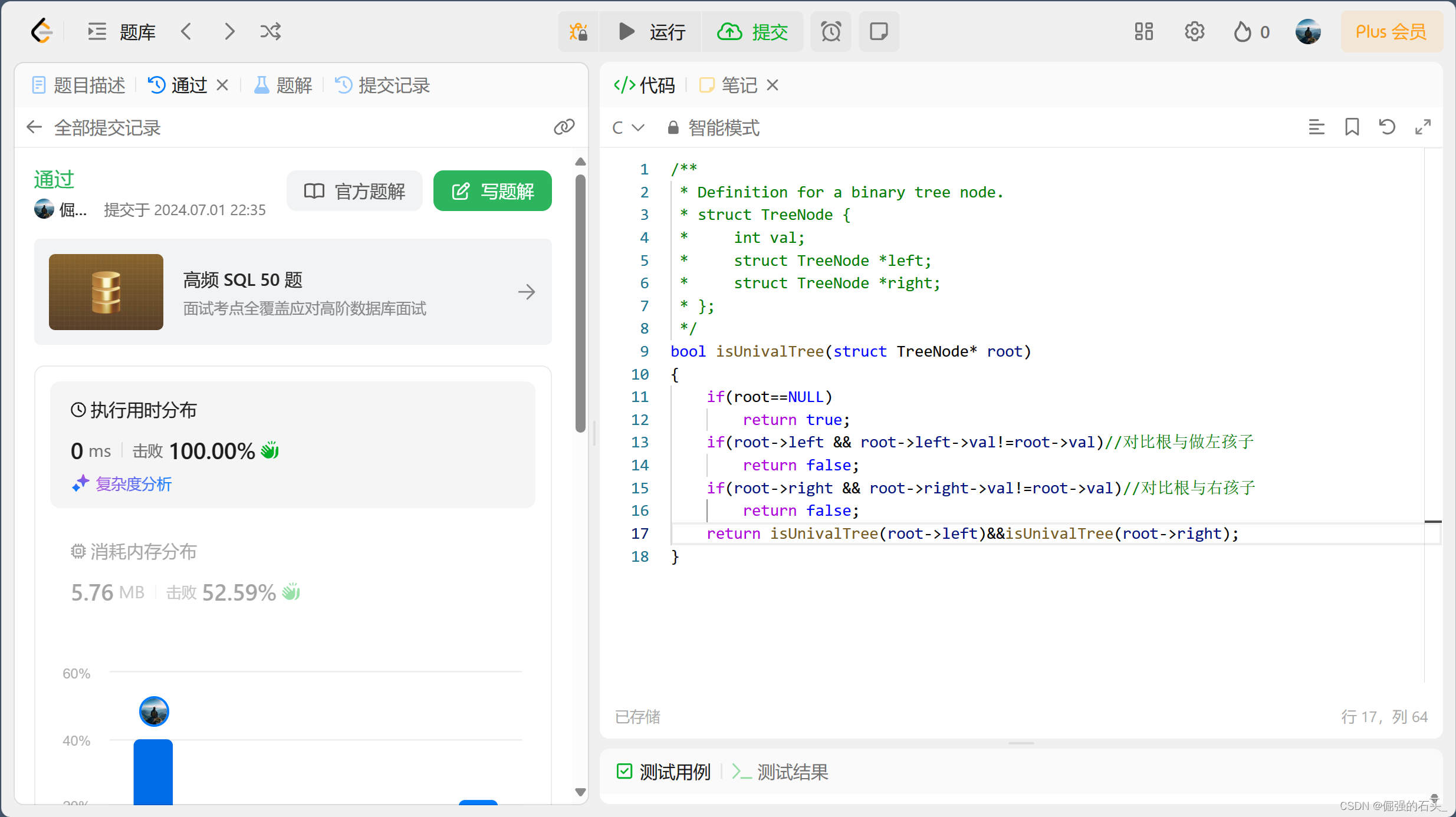Switch to the 题解 tab

pyautogui.click(x=284, y=85)
